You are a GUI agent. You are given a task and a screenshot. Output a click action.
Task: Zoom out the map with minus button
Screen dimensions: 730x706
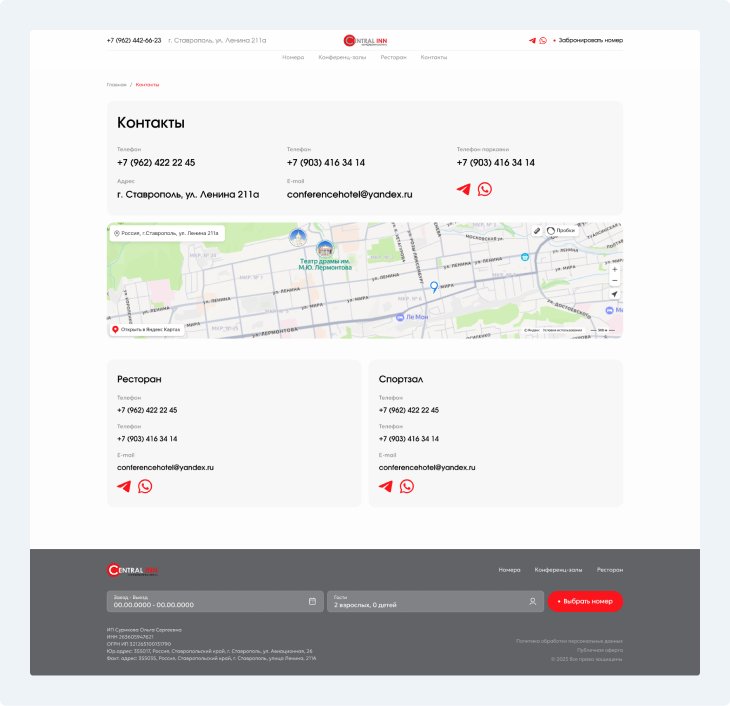615,280
